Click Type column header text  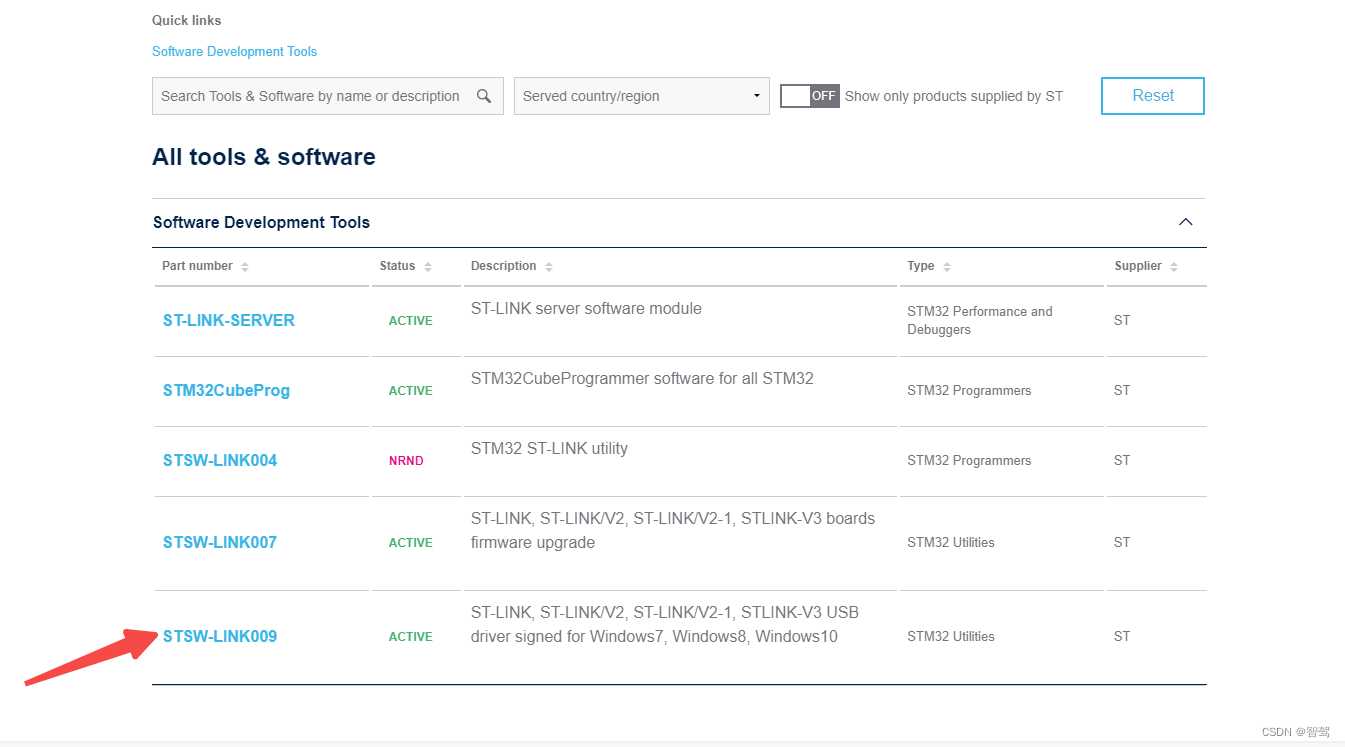(x=921, y=266)
